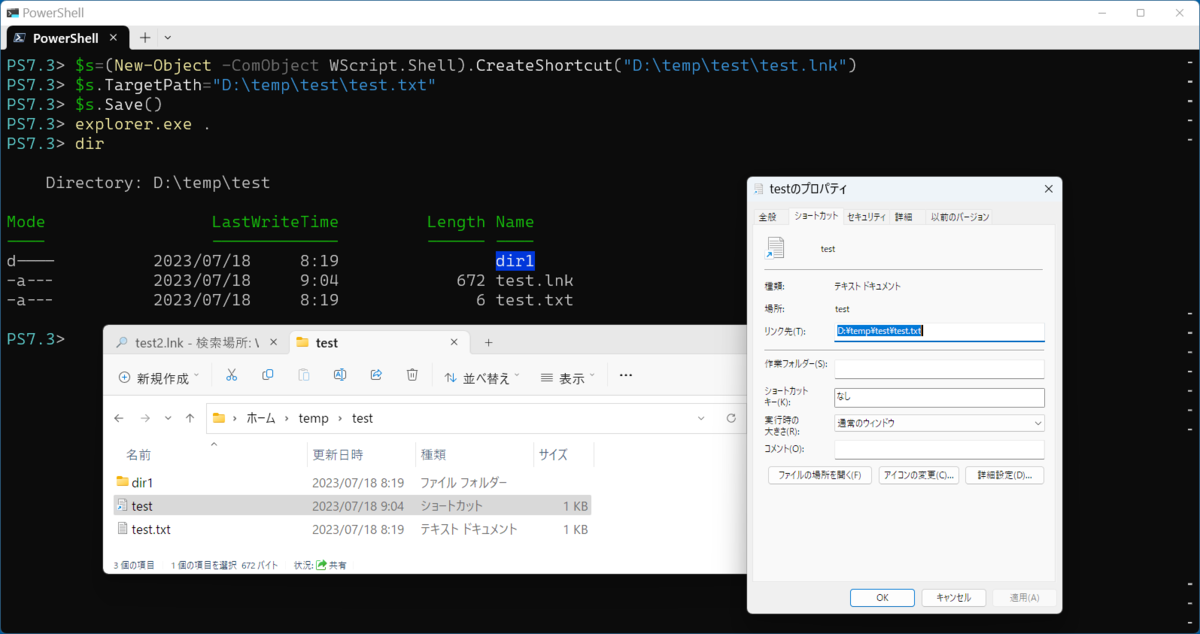Click the shared status icon in Explorer status bar
Screen dimensions: 1200x634
click(x=321, y=565)
